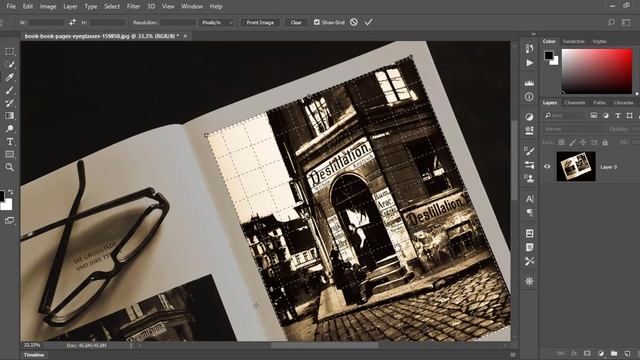Image resolution: width=640 pixels, height=360 pixels.
Task: Select the Layer 0 thumbnail
Action: coord(576,167)
